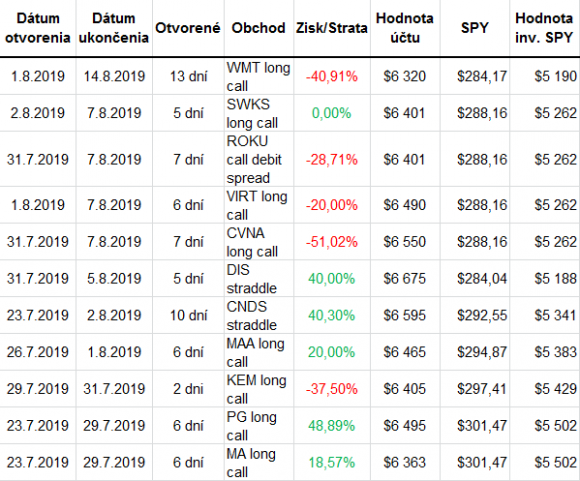This screenshot has height=481, width=580.
Task: Select the 'Dátum otvorenia' column header
Action: pyautogui.click(x=38, y=28)
